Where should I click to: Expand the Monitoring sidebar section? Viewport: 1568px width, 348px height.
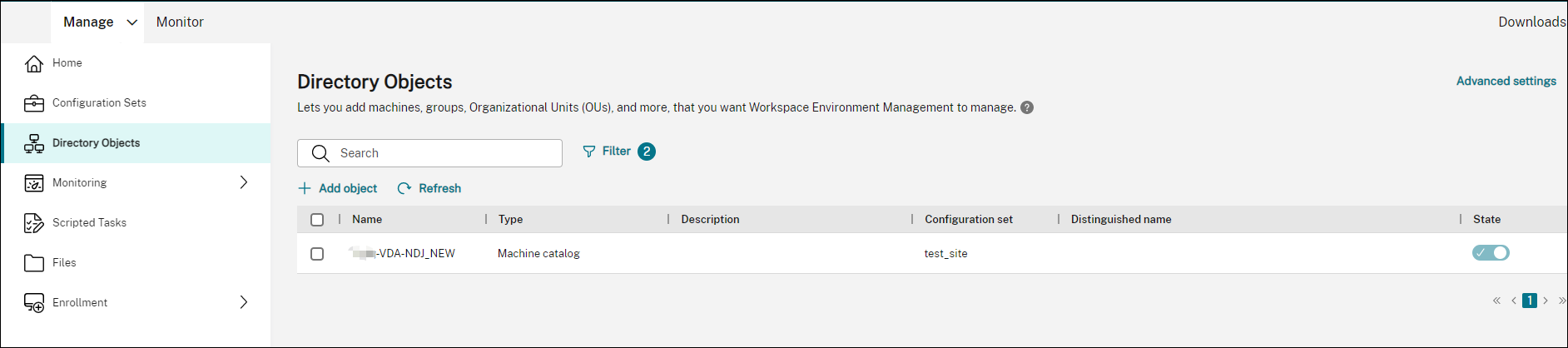(244, 182)
